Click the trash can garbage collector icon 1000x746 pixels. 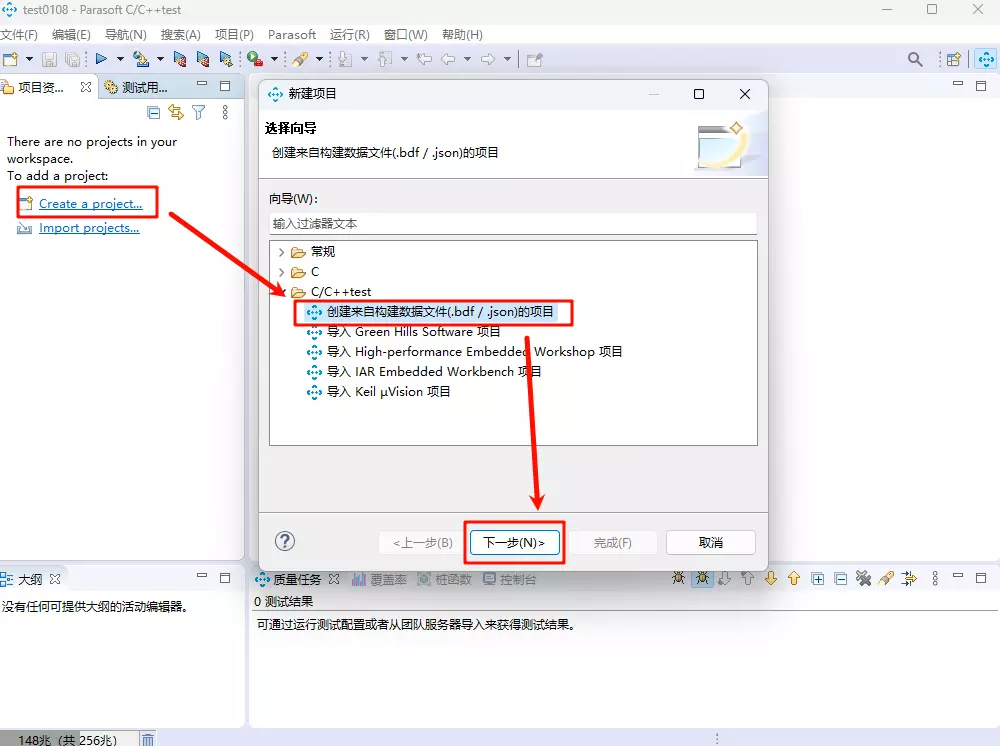[147, 739]
